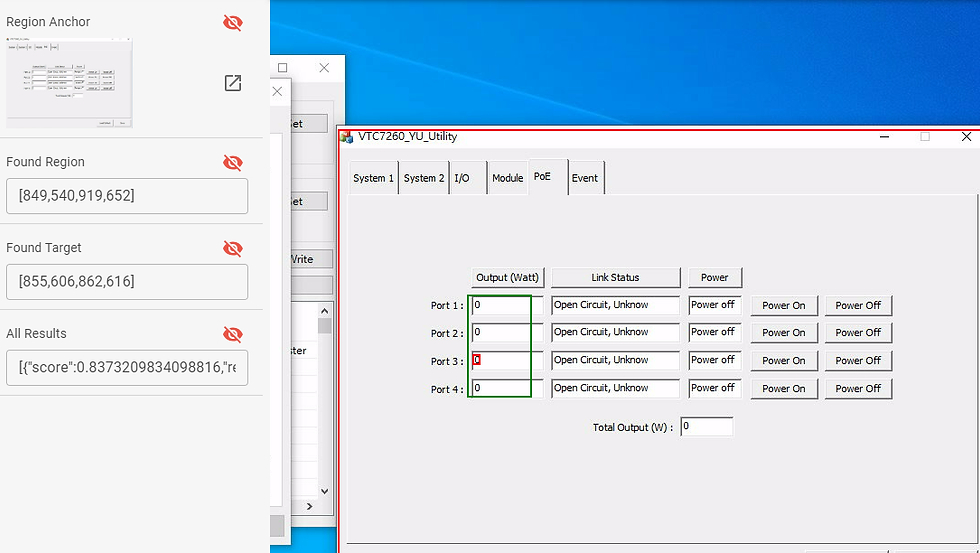Image resolution: width=980 pixels, height=553 pixels.
Task: Click the Found Target coordinates field
Action: (127, 281)
